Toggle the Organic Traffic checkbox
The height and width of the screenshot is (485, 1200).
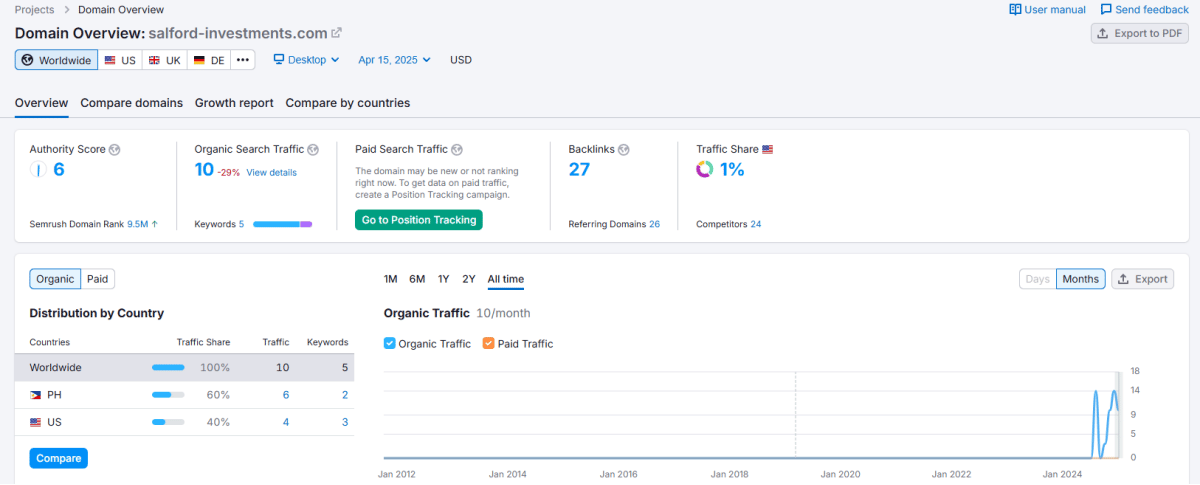390,343
